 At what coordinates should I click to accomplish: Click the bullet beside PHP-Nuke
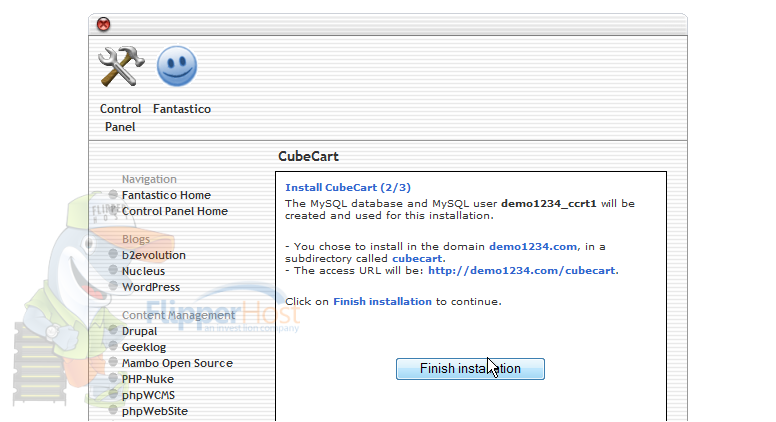(113, 378)
